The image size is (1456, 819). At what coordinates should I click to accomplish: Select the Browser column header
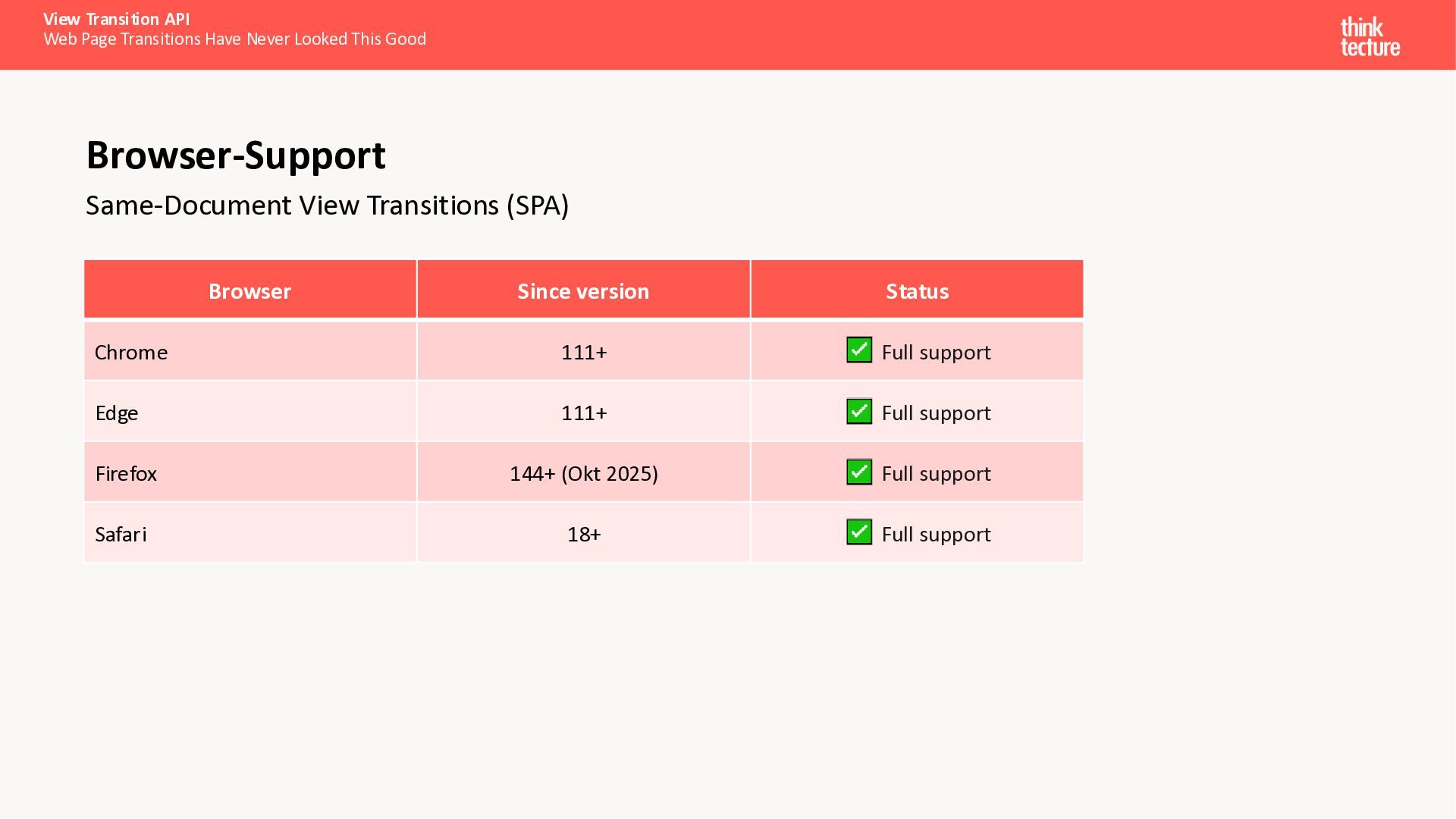coord(249,291)
